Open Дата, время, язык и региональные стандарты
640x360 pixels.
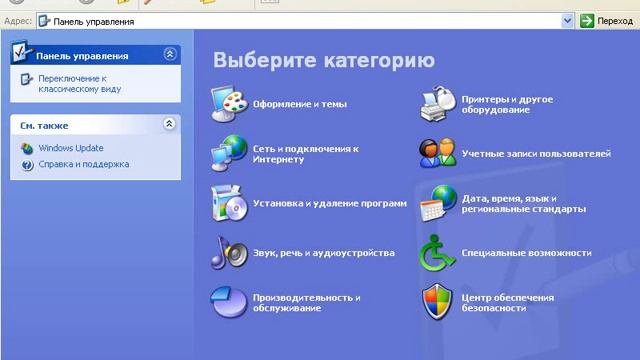pyautogui.click(x=524, y=204)
